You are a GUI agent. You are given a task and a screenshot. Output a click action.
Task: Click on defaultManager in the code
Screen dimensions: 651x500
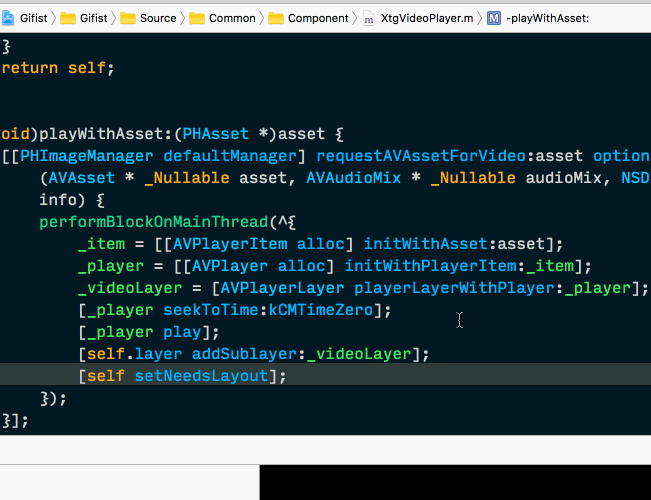tap(230, 156)
